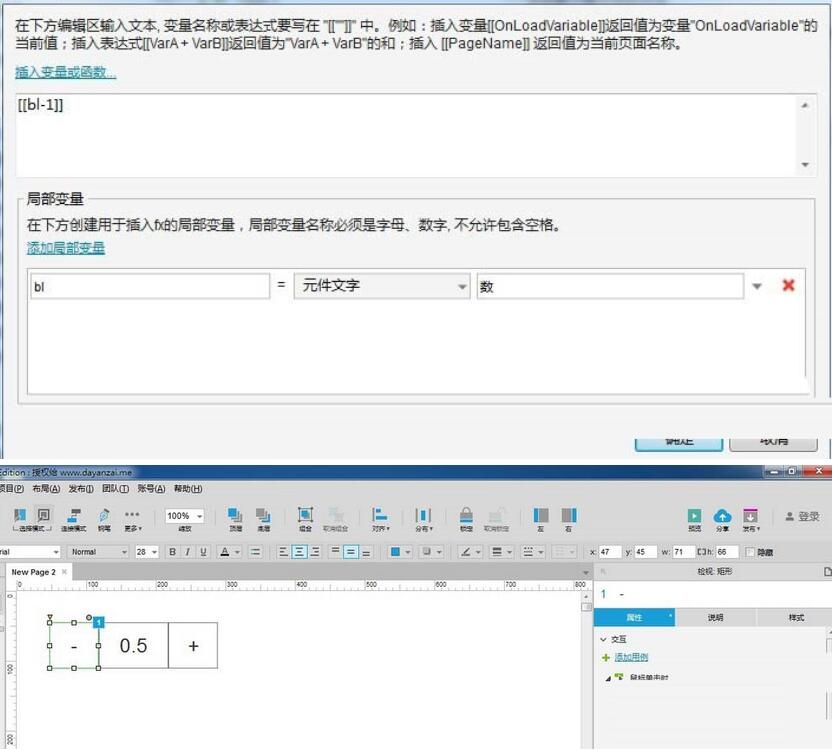Select the Pen tool in the toolbar
Viewport: 839px width, 750px height.
tap(102, 516)
